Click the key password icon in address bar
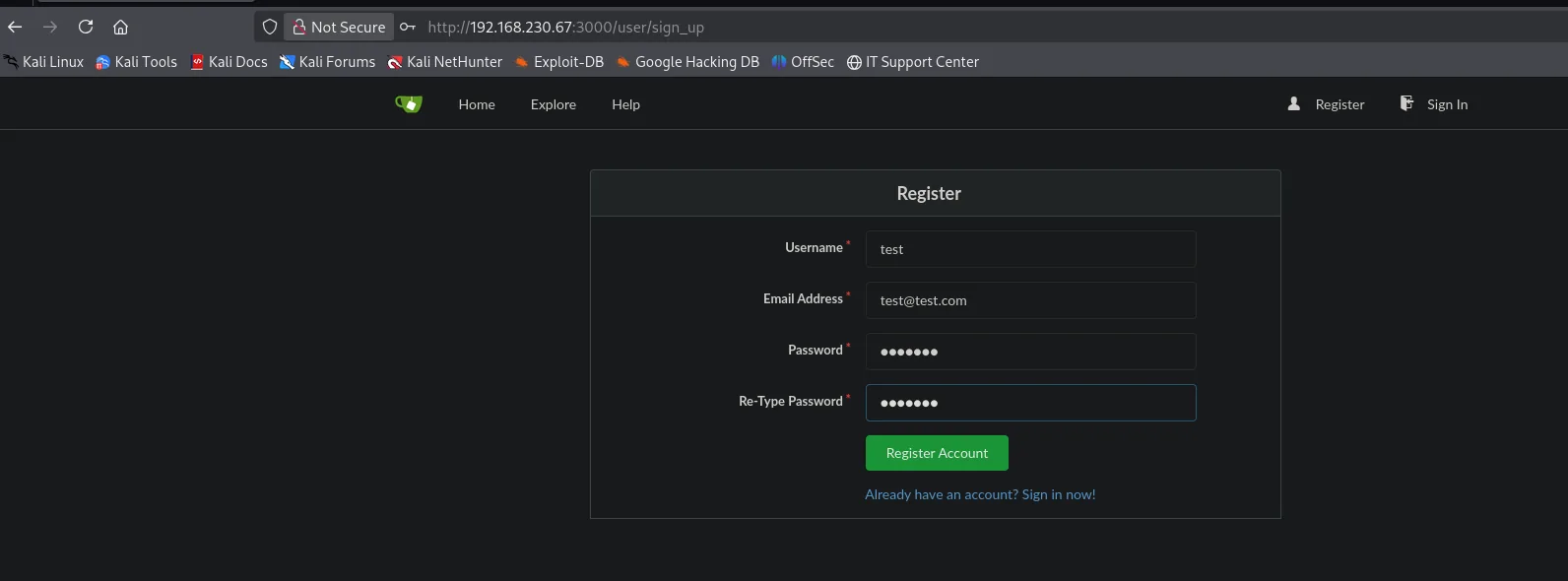 point(407,27)
